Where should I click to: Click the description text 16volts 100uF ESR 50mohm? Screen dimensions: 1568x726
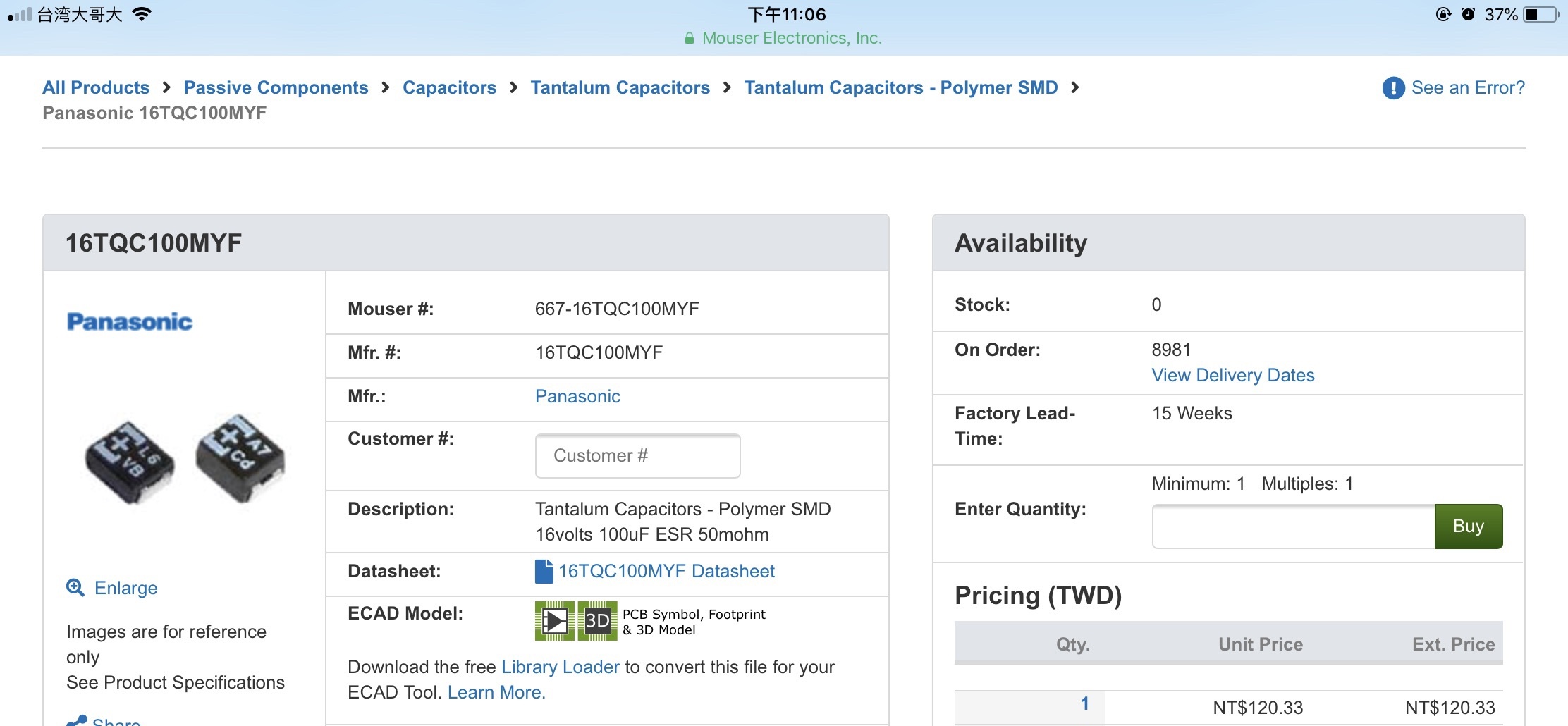coord(651,534)
